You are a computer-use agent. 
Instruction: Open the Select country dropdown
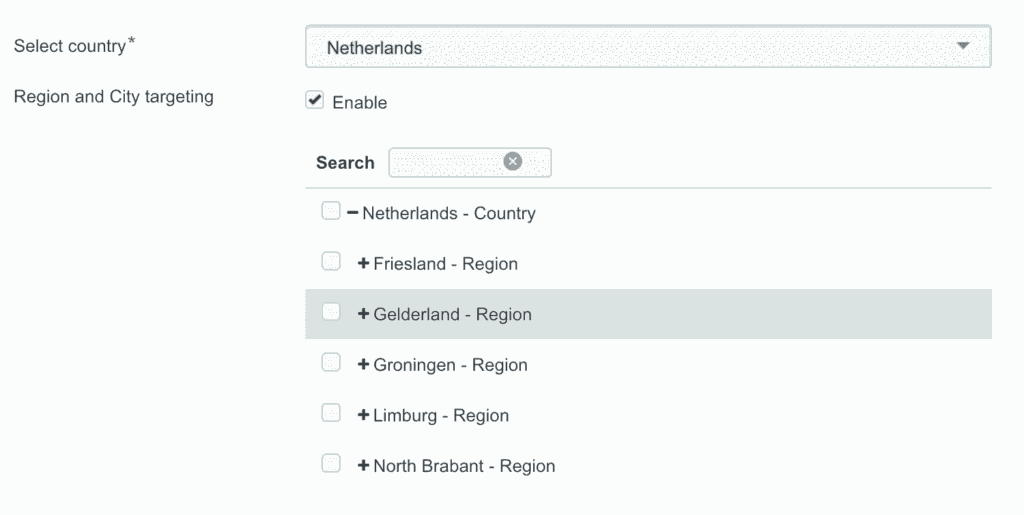(647, 47)
